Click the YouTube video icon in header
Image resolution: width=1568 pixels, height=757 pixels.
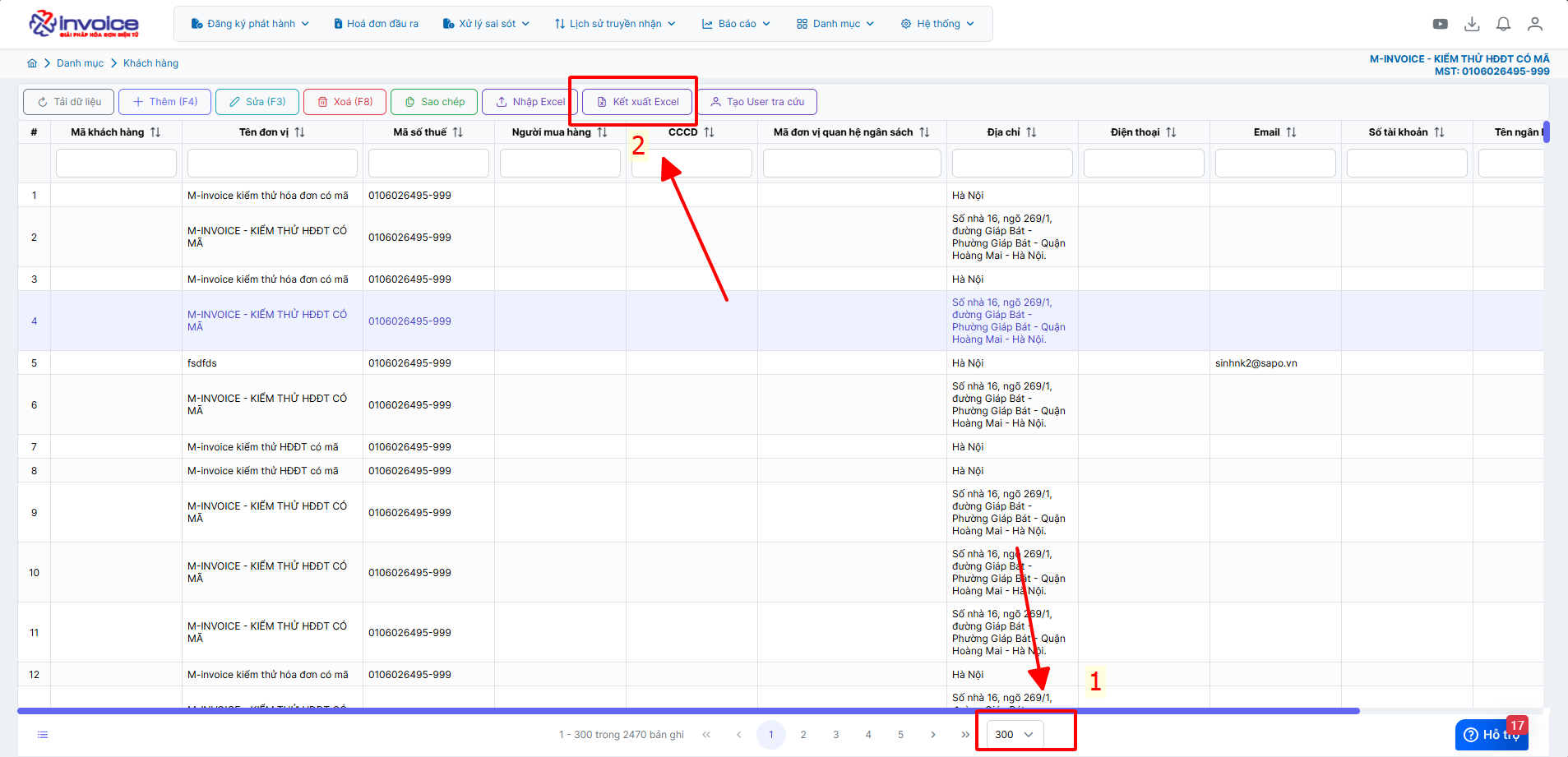click(x=1440, y=24)
